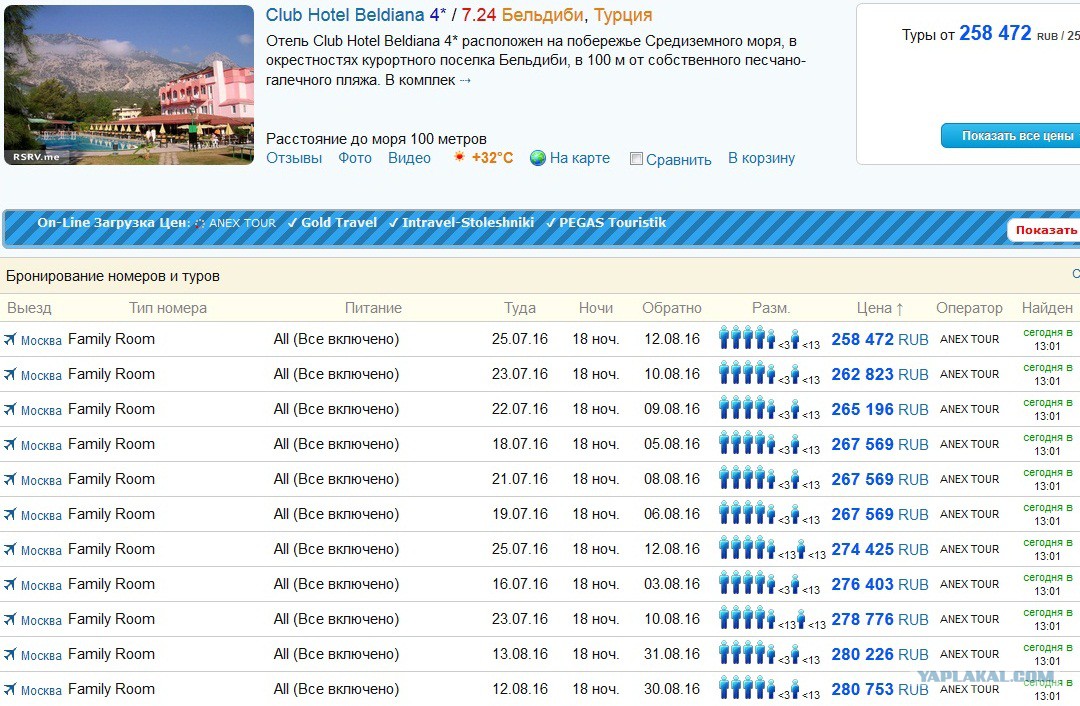Open the Отзывы reviews link

(x=294, y=158)
